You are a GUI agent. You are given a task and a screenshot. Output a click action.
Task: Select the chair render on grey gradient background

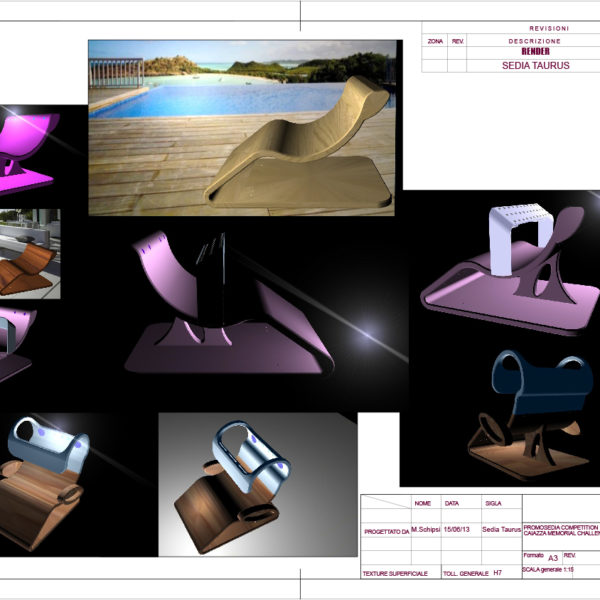tap(258, 484)
